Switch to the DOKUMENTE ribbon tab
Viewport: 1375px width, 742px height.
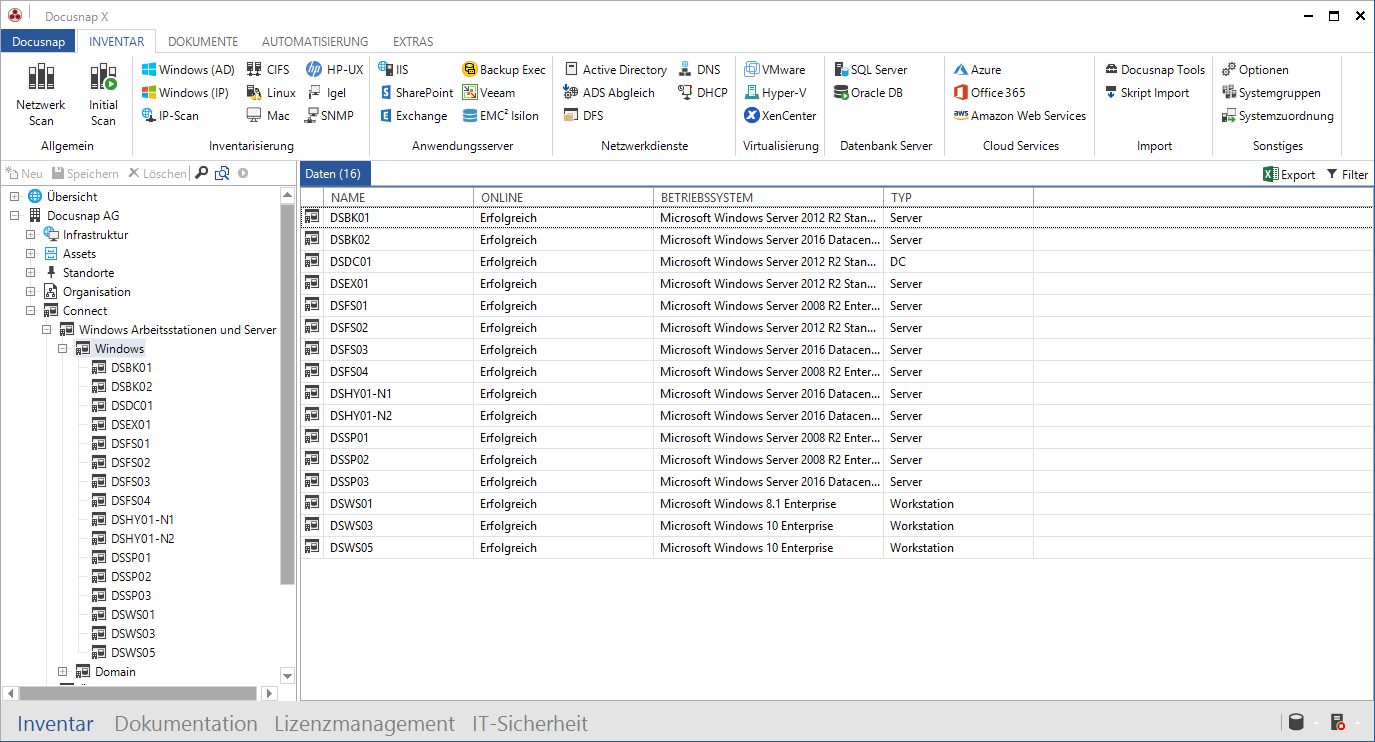click(203, 41)
